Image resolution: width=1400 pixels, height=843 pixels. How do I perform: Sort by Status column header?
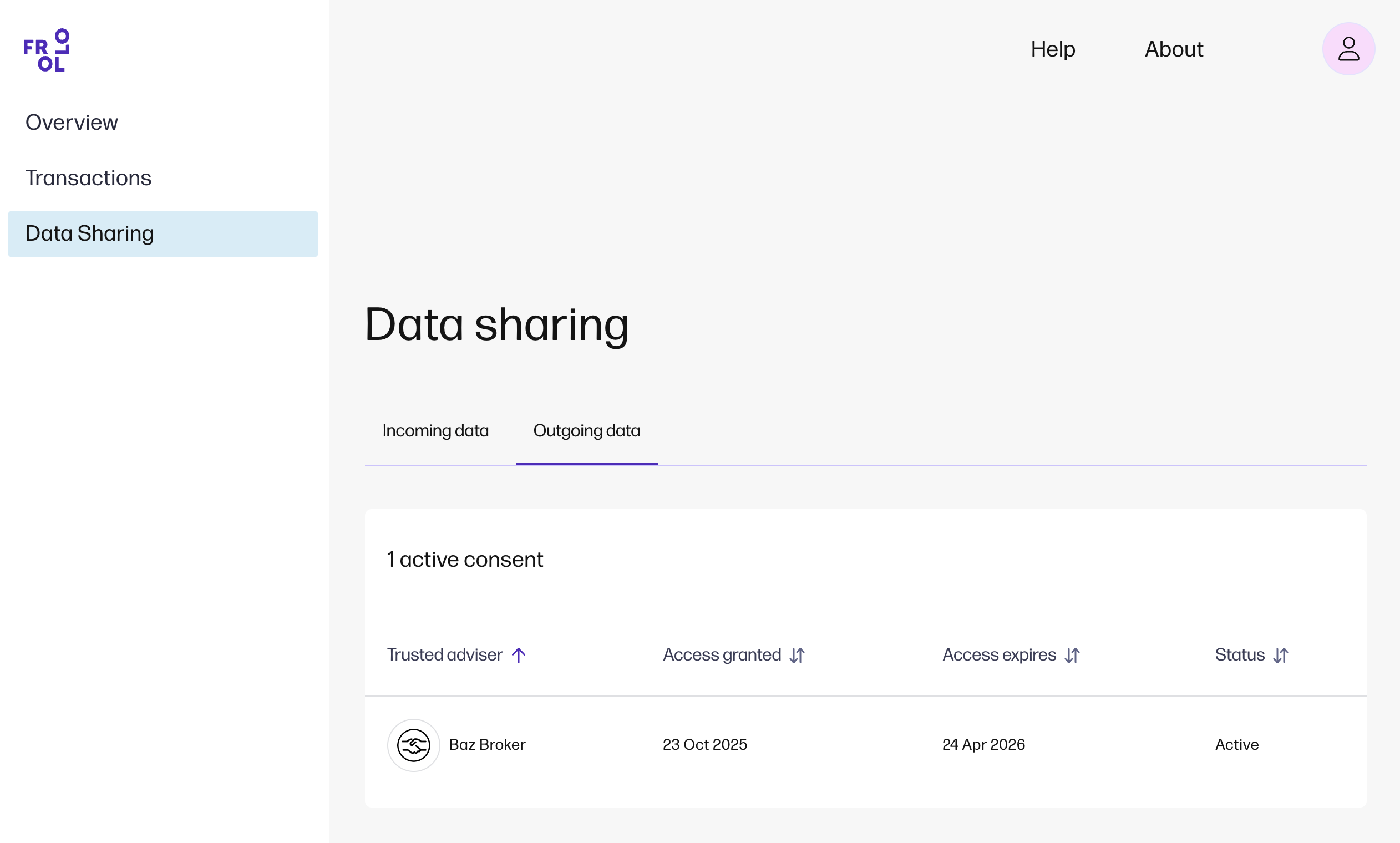pos(1239,655)
